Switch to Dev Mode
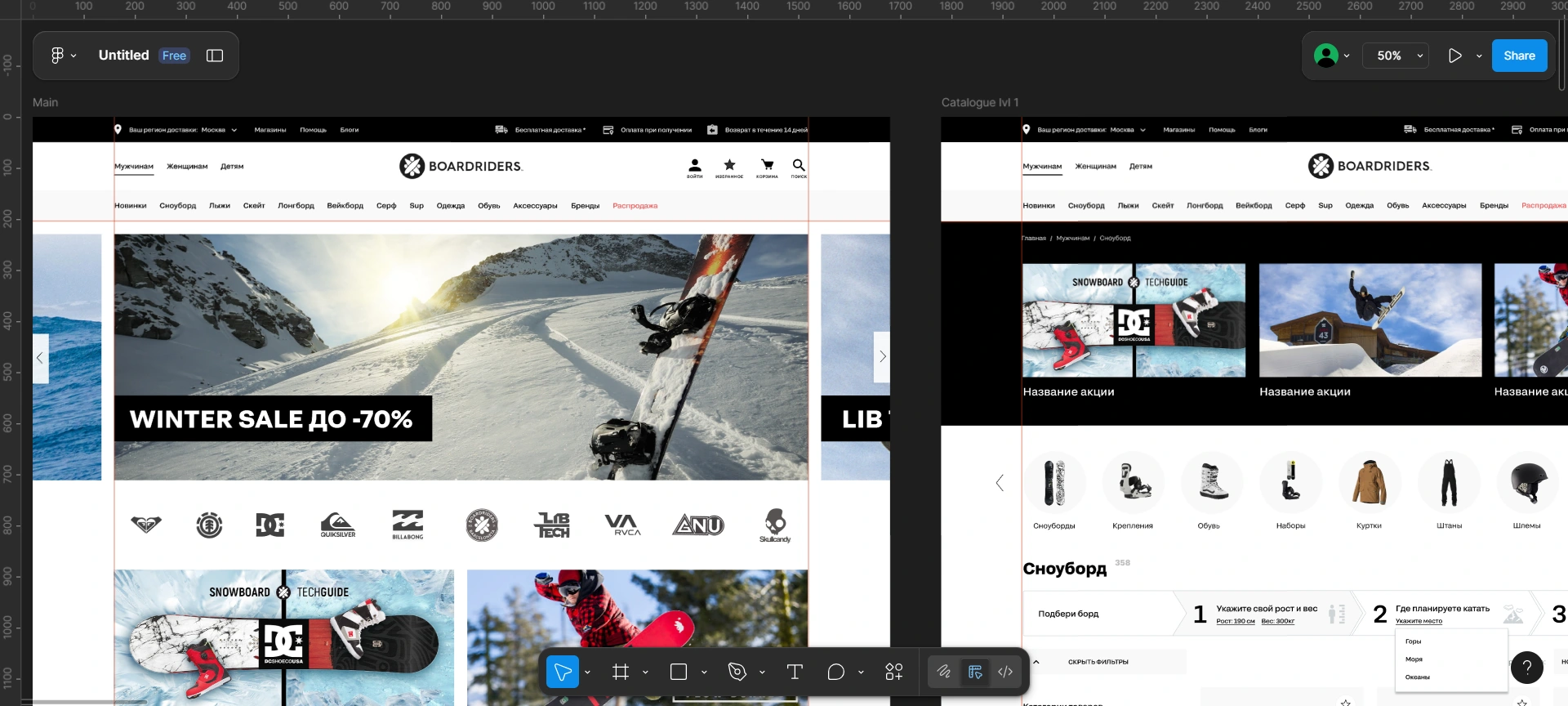This screenshot has width=1568, height=706. [x=1005, y=672]
